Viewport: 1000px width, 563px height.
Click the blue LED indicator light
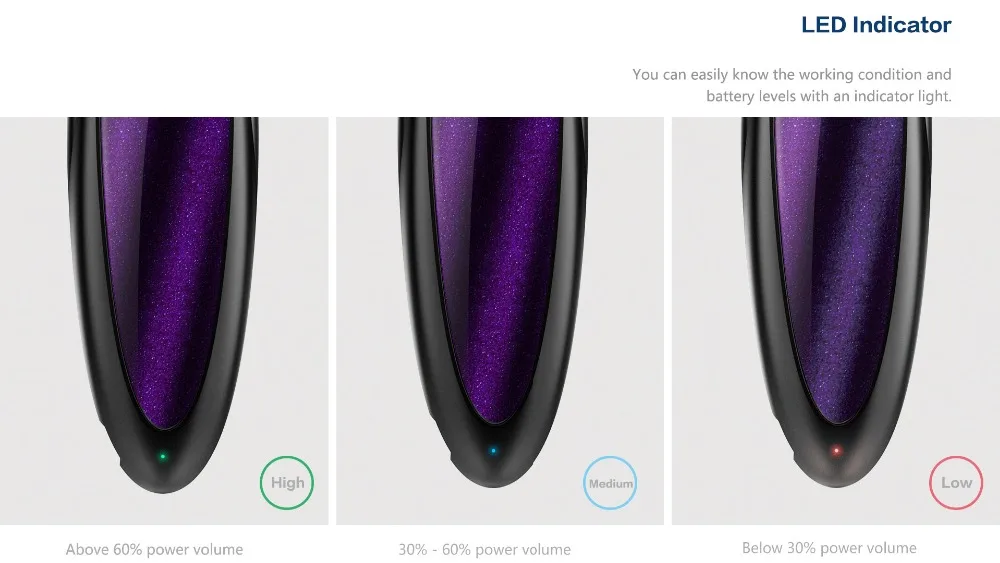click(x=493, y=451)
